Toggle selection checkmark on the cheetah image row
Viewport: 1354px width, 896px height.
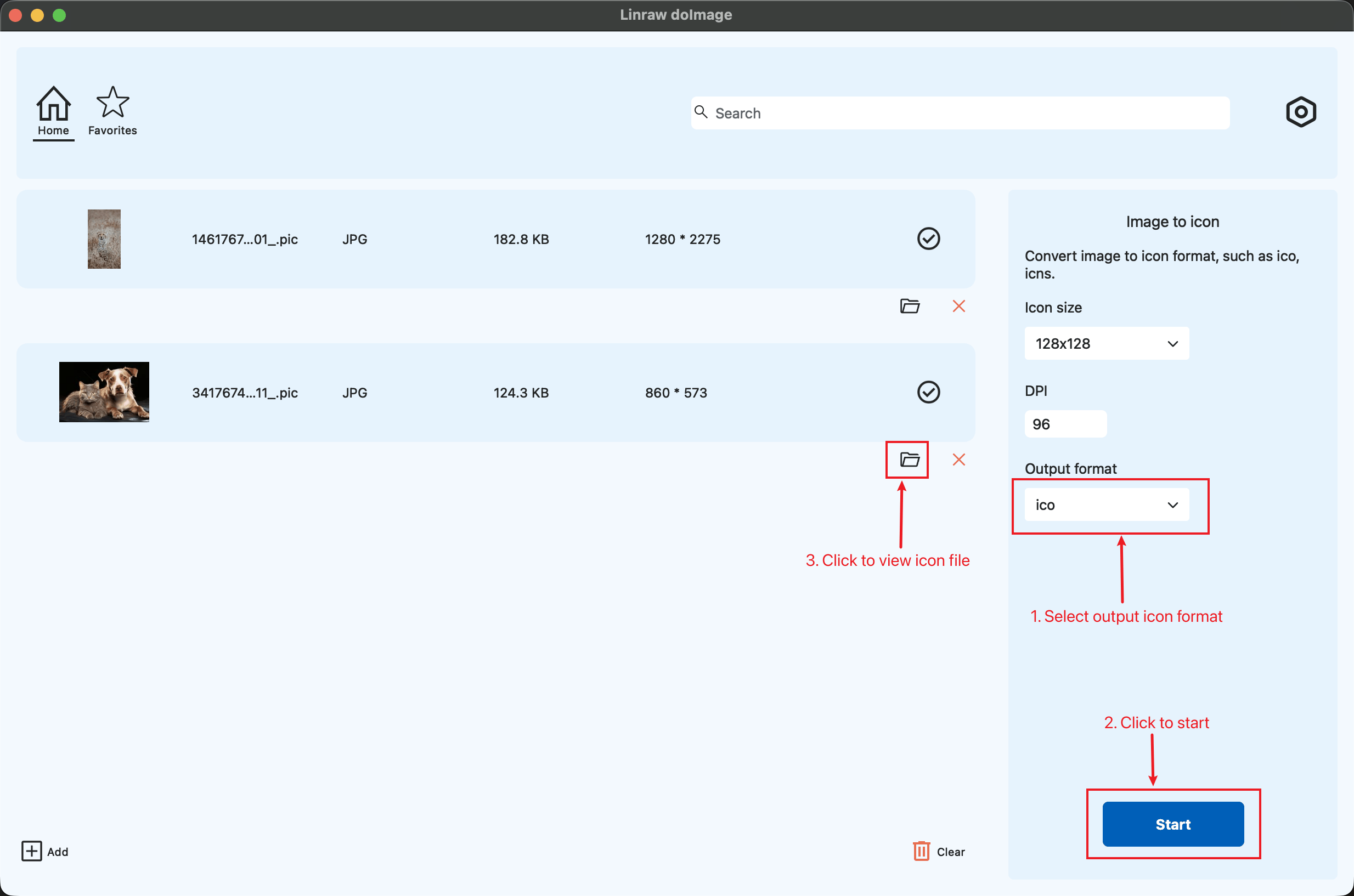(928, 239)
